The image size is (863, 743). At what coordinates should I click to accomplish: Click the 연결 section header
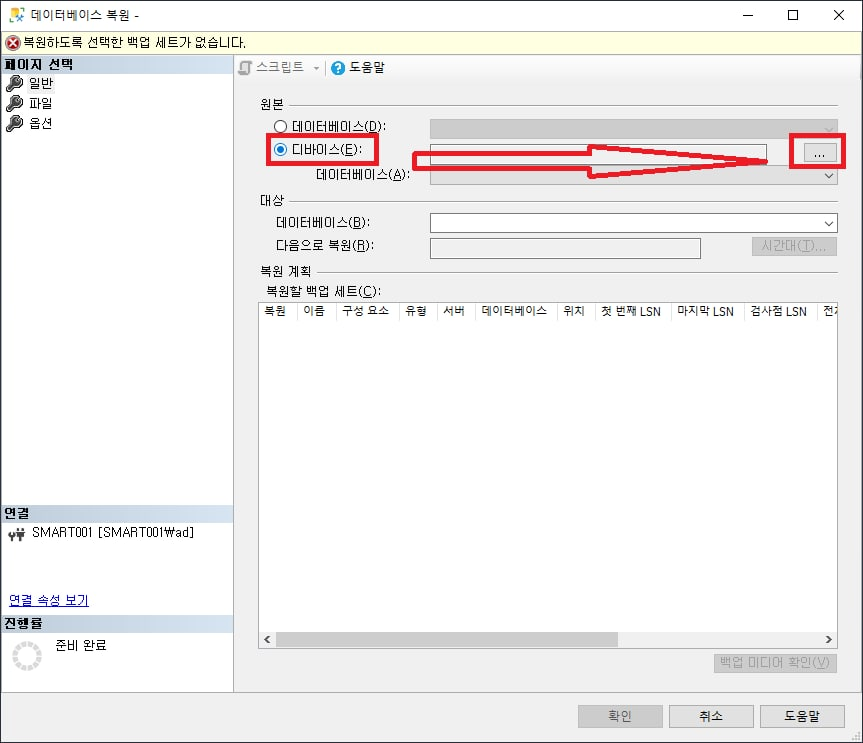point(117,514)
